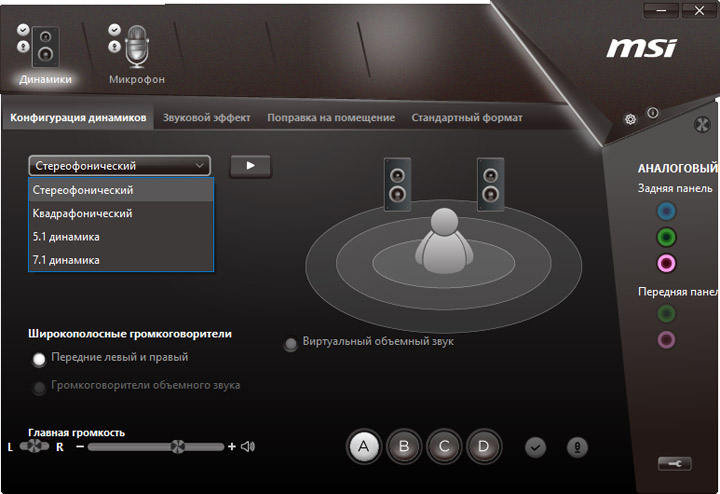Viewport: 720px width, 494px height.
Task: Click the checkmark icon beside Микрофон
Action: click(x=114, y=30)
